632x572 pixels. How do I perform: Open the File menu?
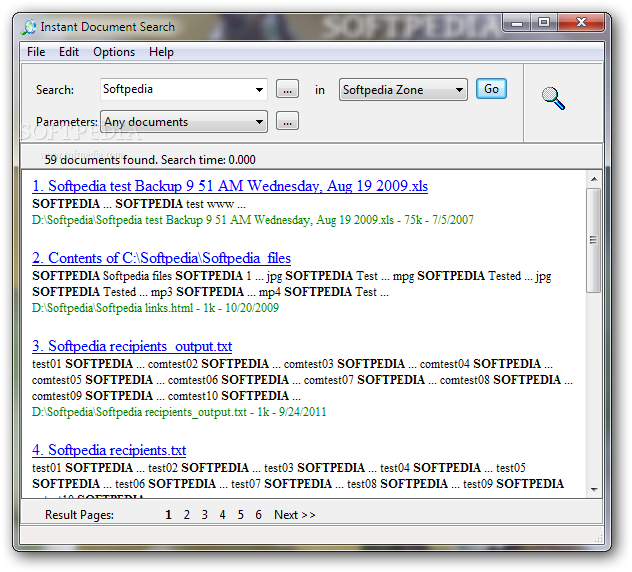click(36, 52)
